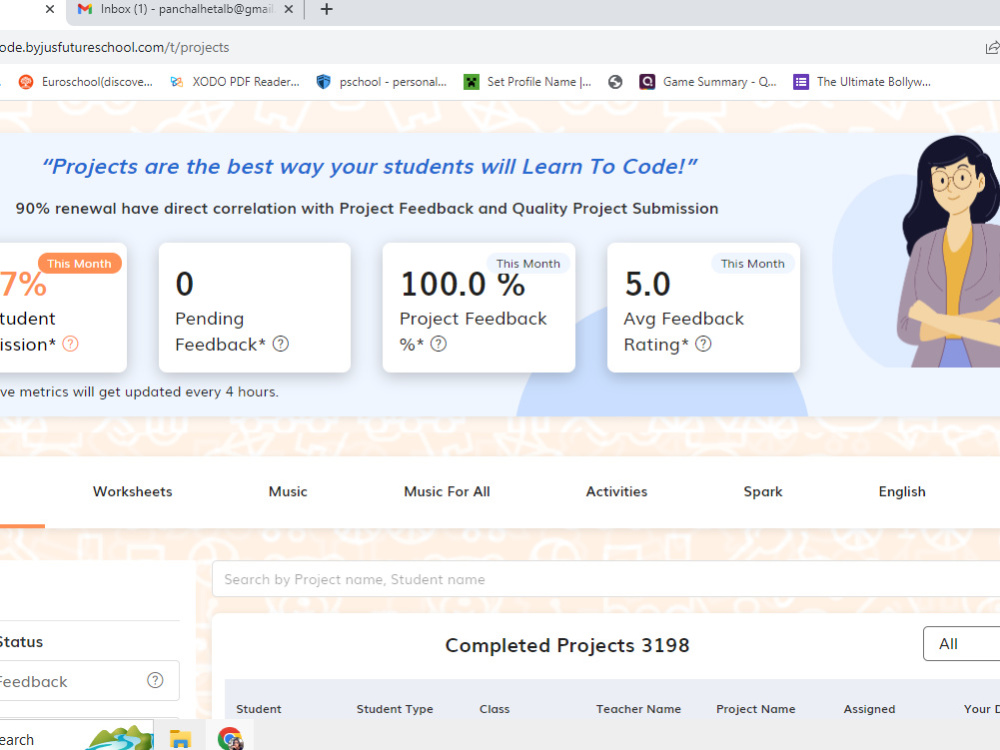
Task: Click the Student Type column header
Action: [x=395, y=709]
